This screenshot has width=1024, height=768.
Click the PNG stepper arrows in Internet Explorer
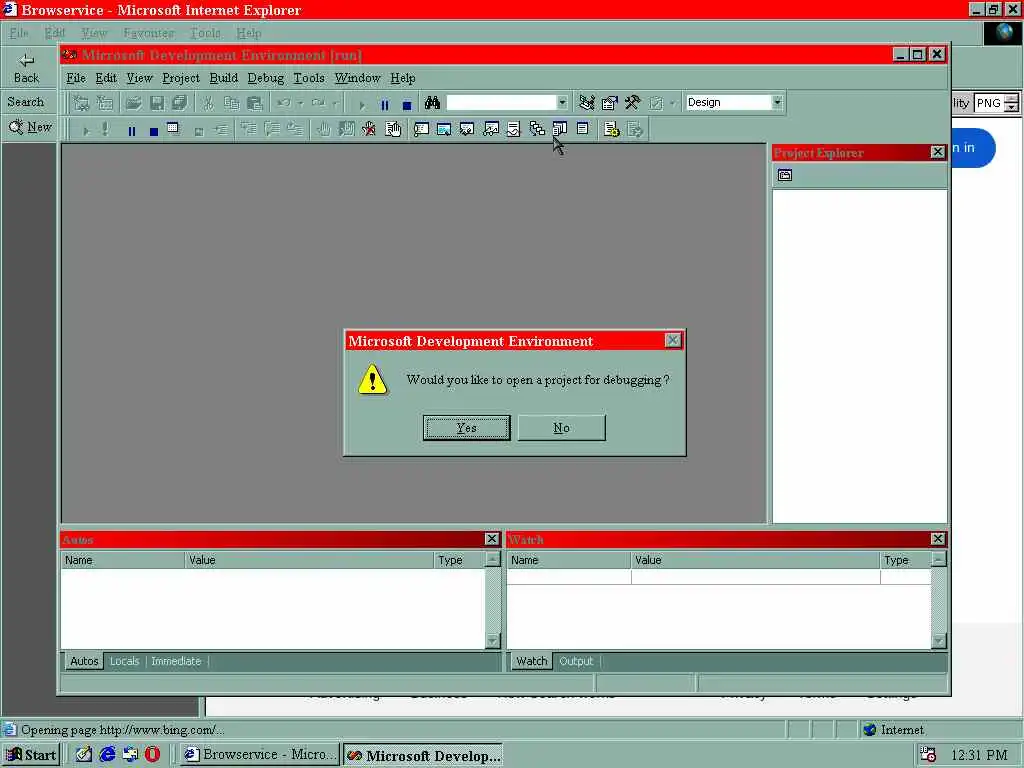(x=1011, y=103)
